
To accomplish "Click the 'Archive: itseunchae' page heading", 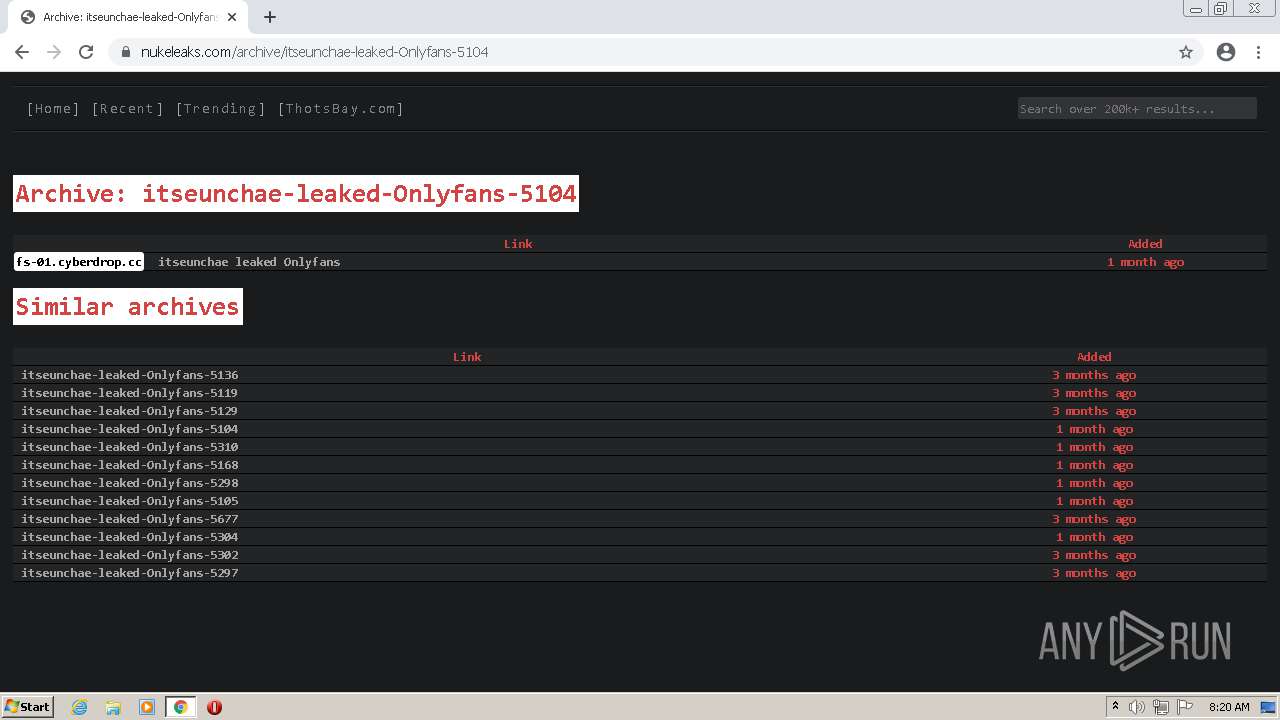I will (296, 194).
